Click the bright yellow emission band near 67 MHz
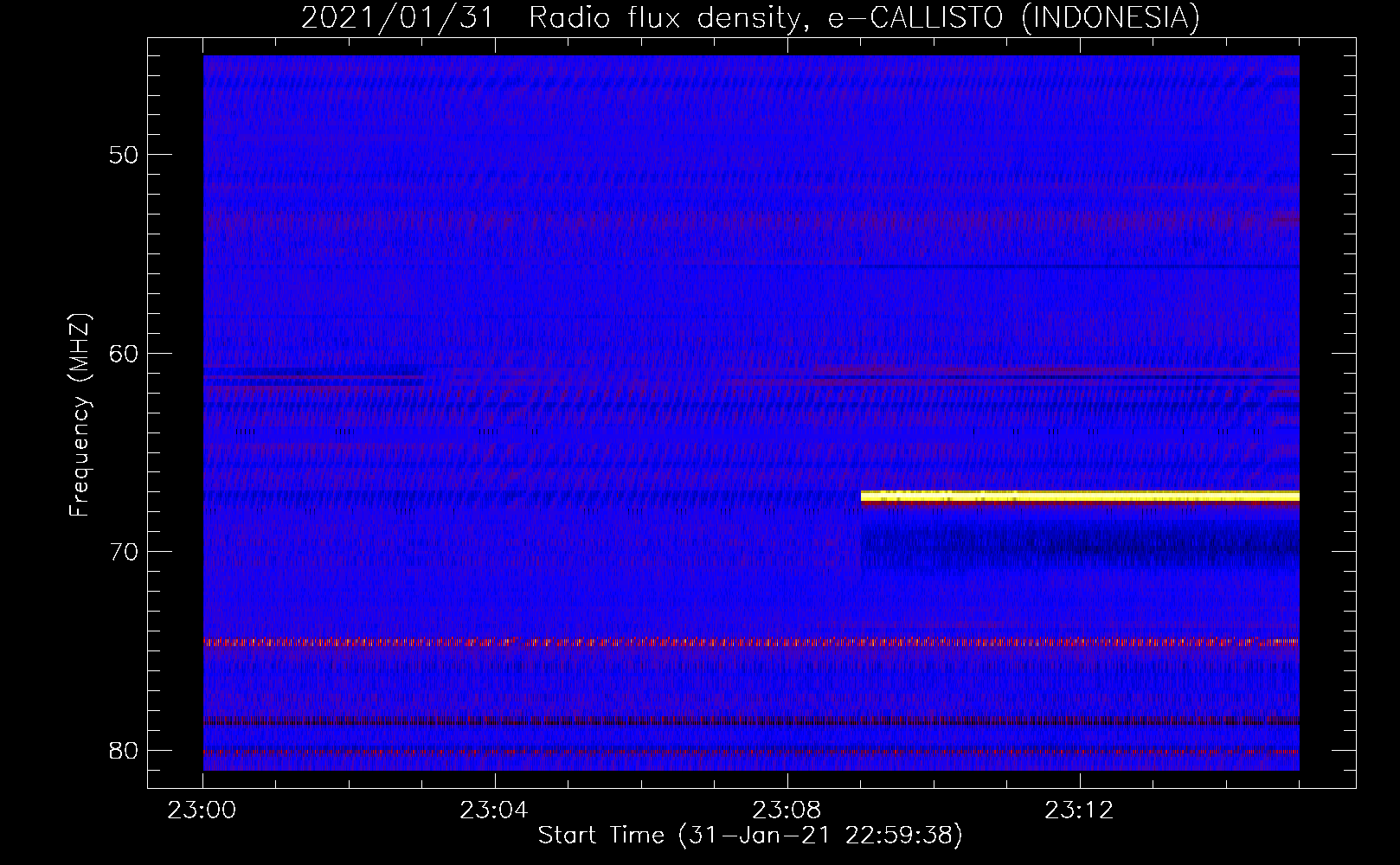Image resolution: width=1400 pixels, height=865 pixels. (1080, 497)
